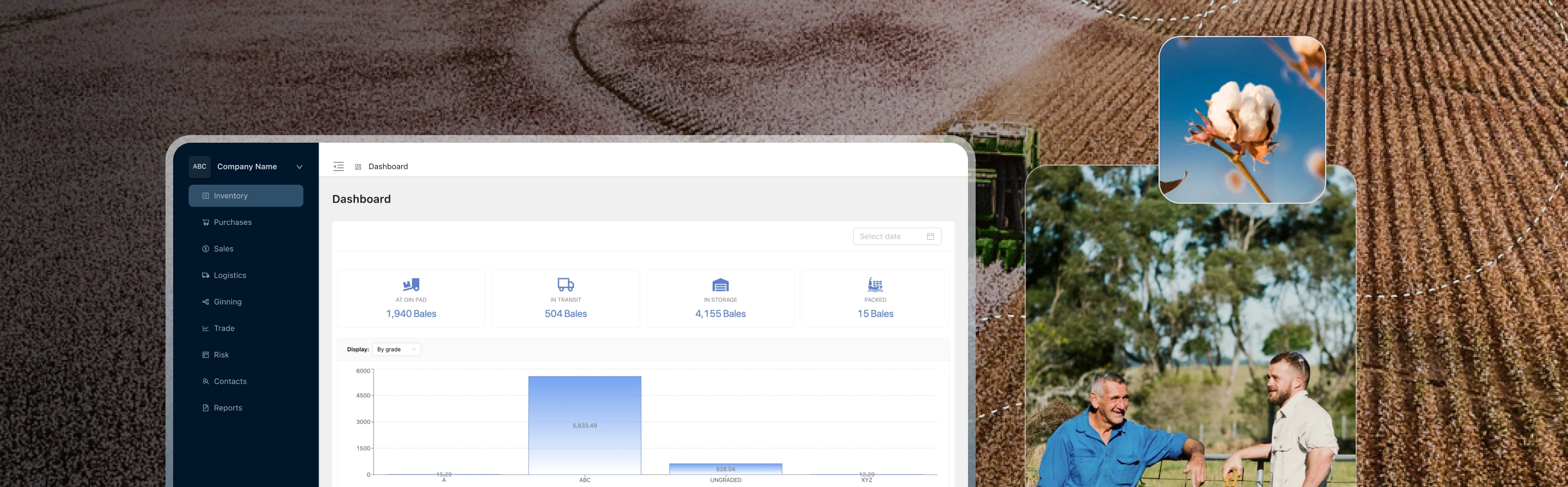Open the By grade display dropdown

[397, 349]
